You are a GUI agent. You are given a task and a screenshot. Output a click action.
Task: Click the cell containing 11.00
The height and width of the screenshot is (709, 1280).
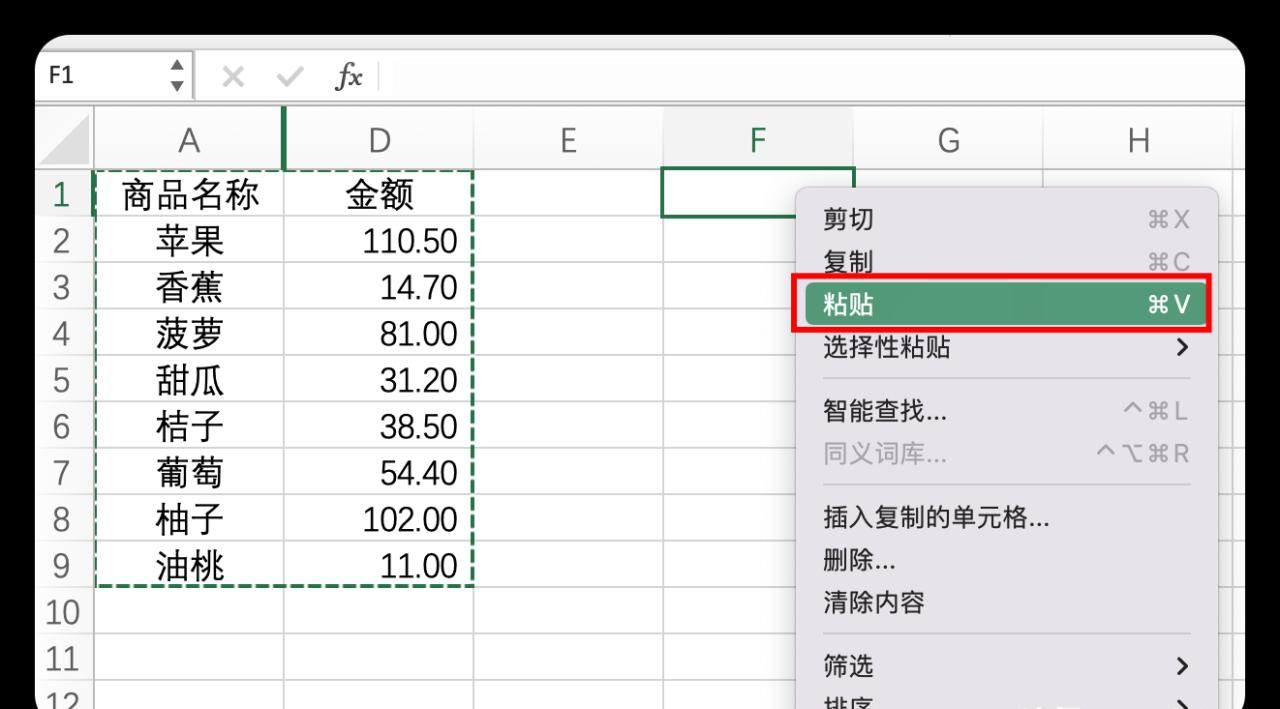(x=379, y=566)
